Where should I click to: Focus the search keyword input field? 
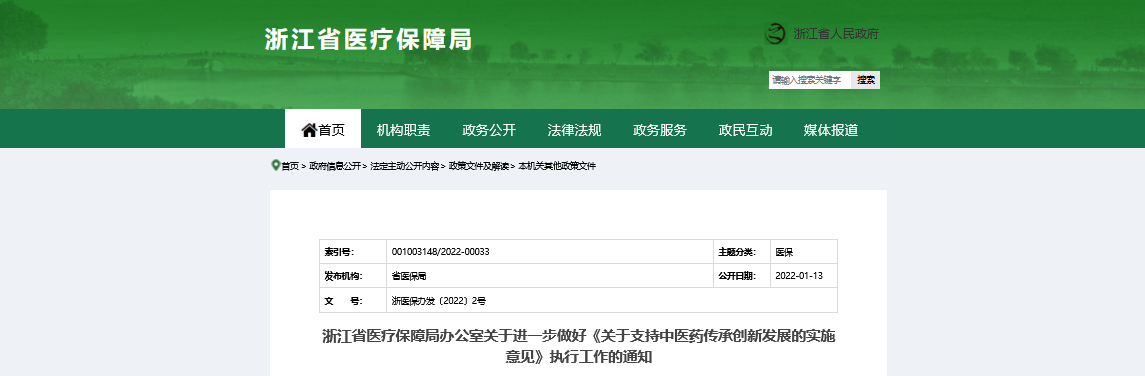[810, 80]
